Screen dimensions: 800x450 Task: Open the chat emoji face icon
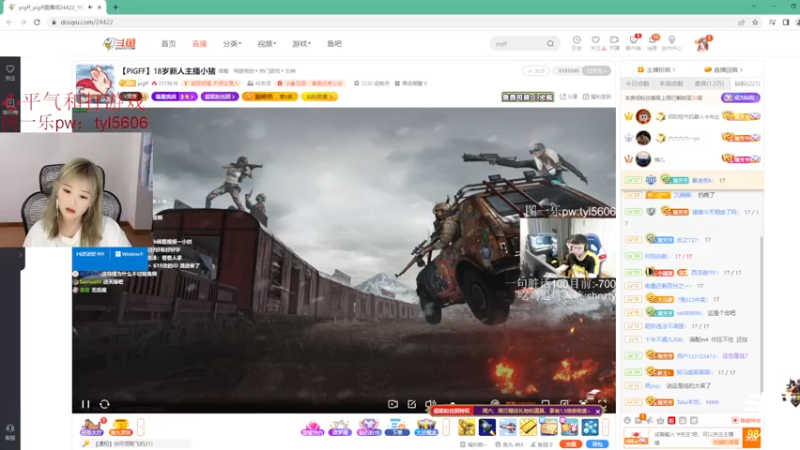tap(628, 420)
